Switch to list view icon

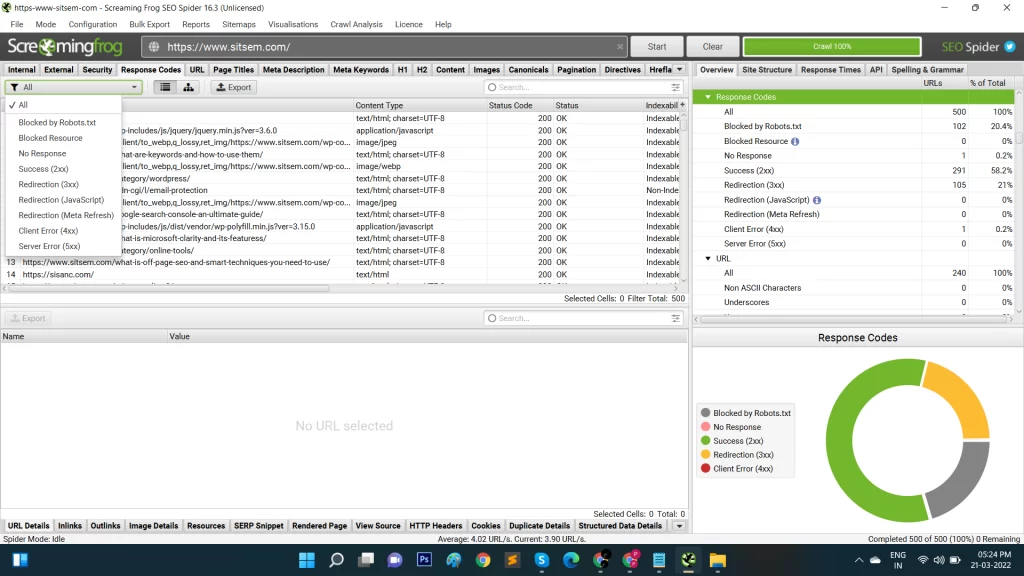pos(165,87)
